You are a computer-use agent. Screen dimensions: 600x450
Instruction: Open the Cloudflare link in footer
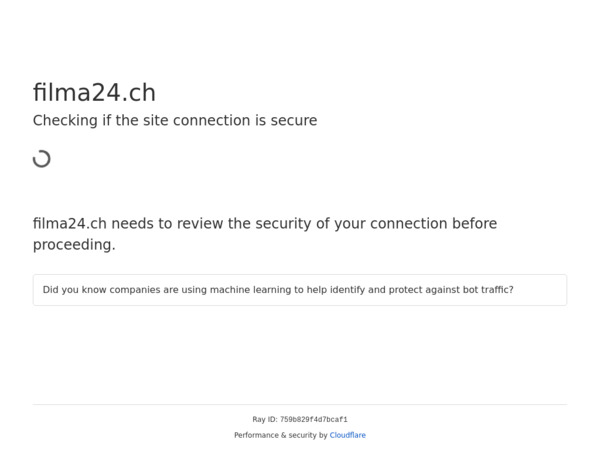click(347, 435)
